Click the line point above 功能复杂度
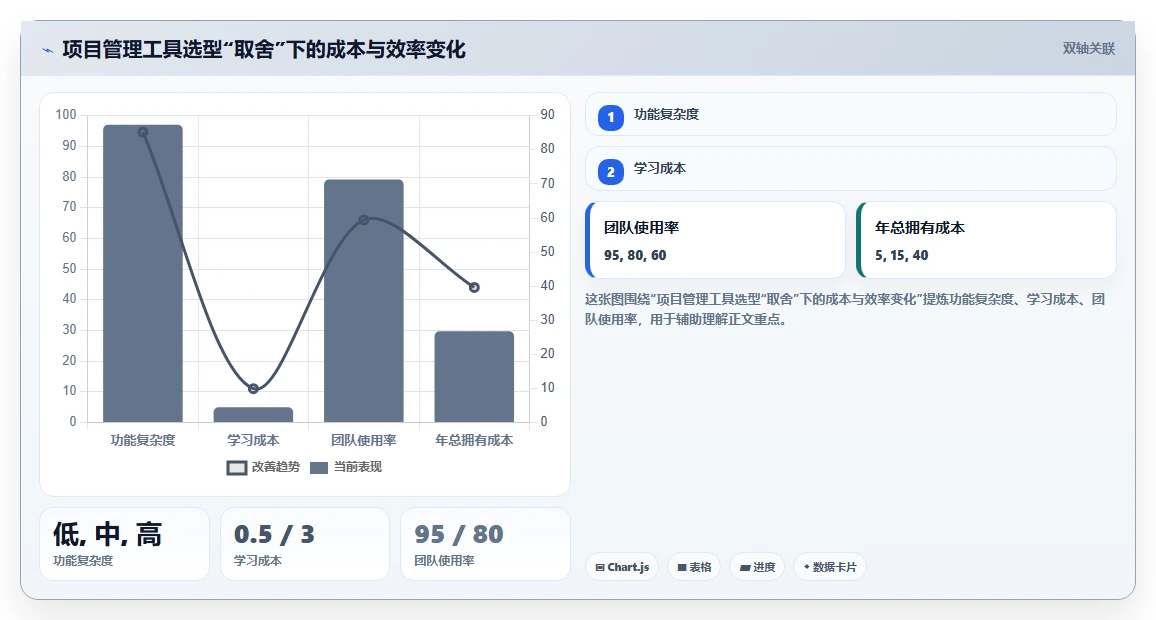1156x620 pixels. click(x=143, y=133)
